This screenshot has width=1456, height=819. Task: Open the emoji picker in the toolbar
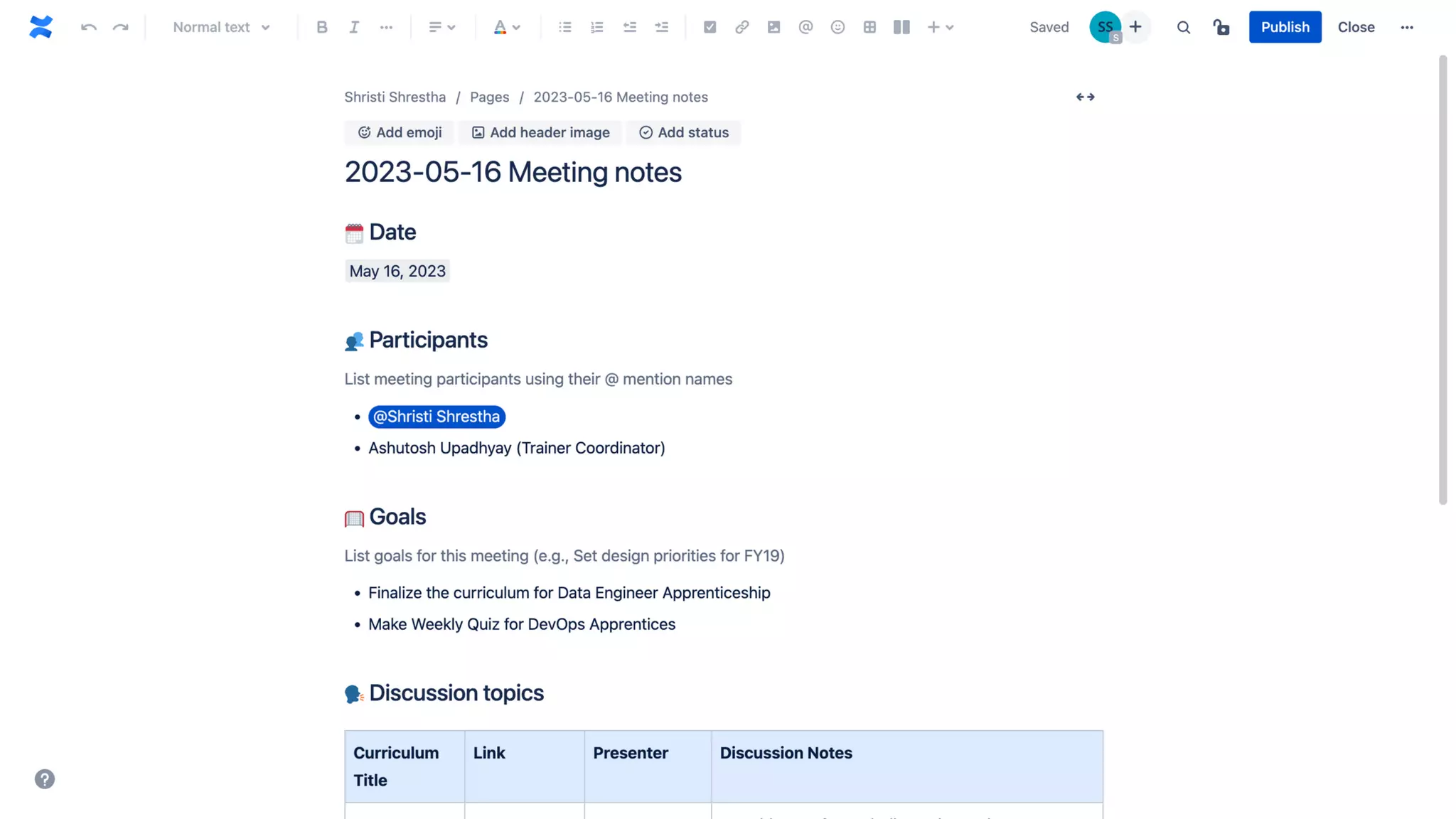(837, 27)
